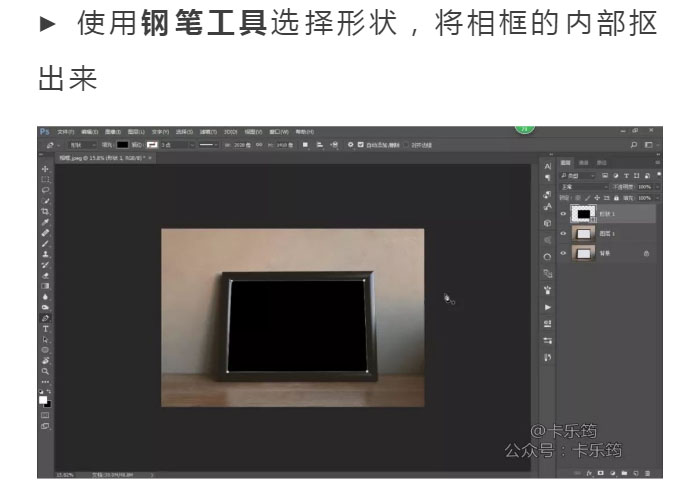The image size is (700, 487).
Task: Open the Character panel icon
Action: pos(548,166)
